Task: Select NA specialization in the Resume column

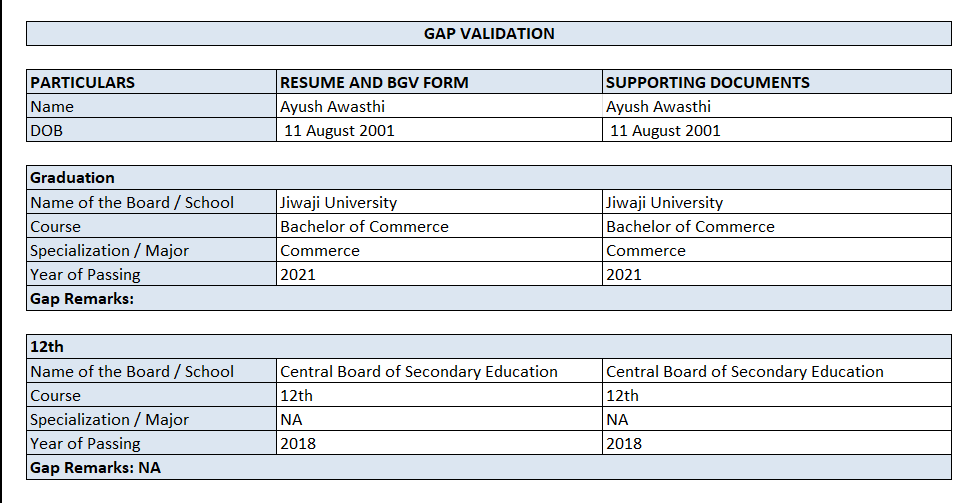Action: (291, 420)
